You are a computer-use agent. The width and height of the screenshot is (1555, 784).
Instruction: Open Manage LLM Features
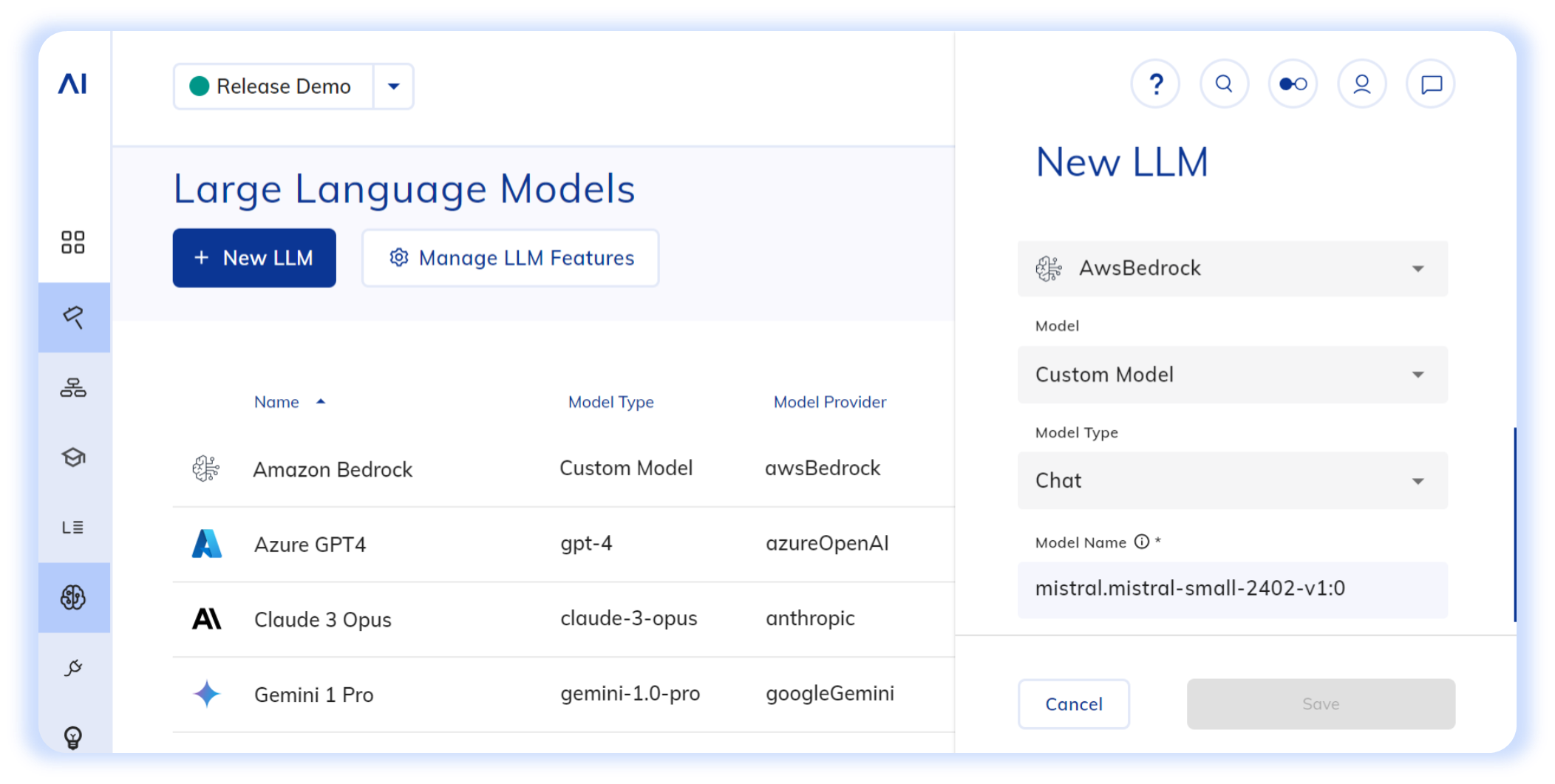pyautogui.click(x=511, y=258)
